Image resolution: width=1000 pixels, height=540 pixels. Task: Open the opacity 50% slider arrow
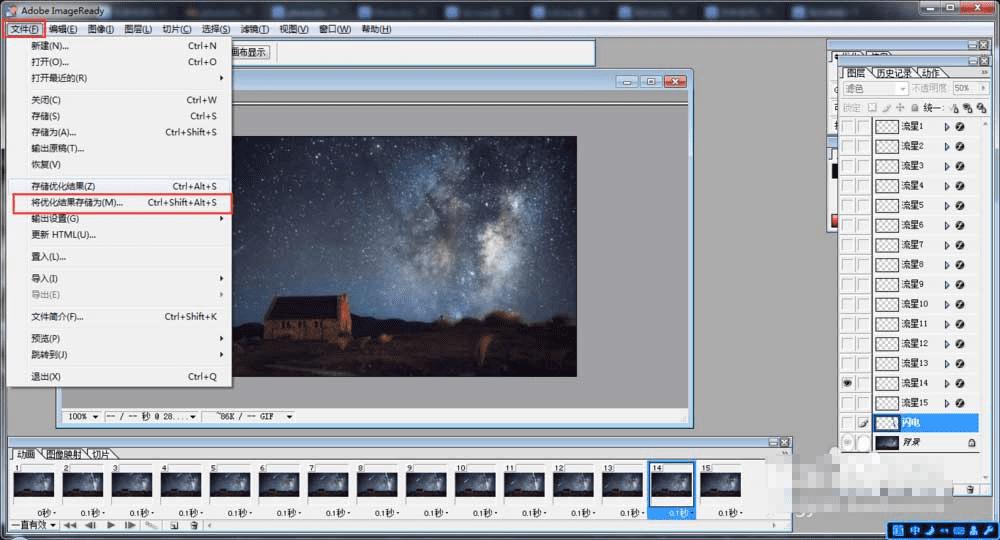[983, 88]
